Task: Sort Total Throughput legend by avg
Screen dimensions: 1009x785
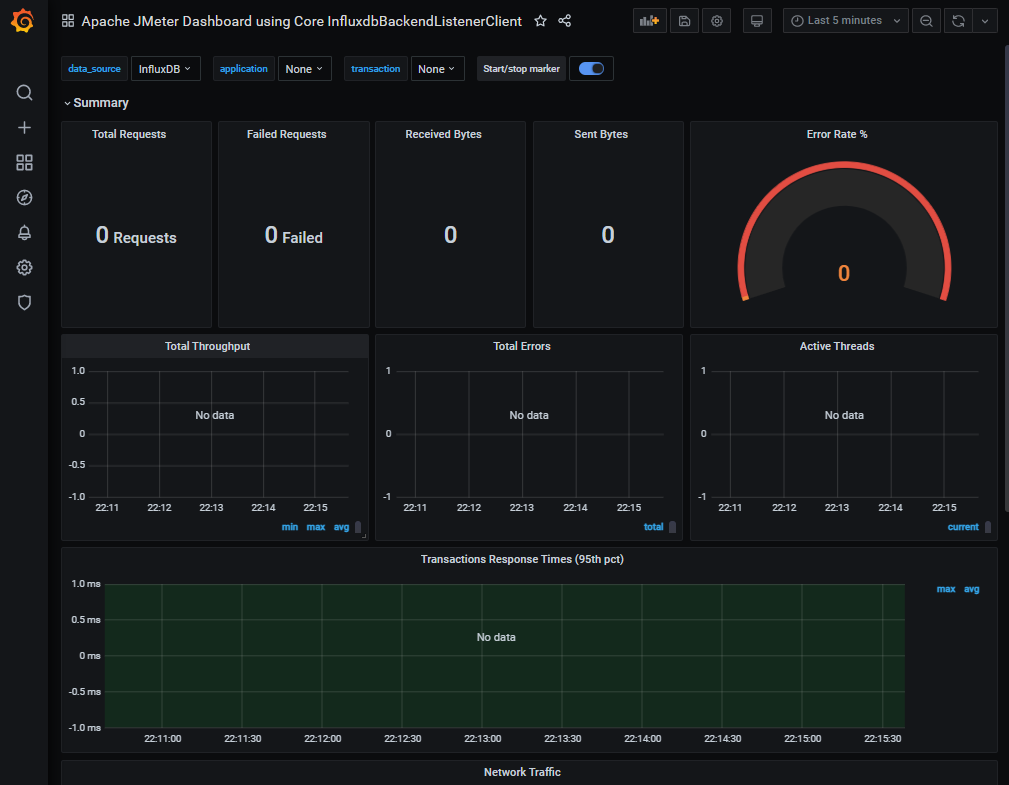Action: pos(341,527)
